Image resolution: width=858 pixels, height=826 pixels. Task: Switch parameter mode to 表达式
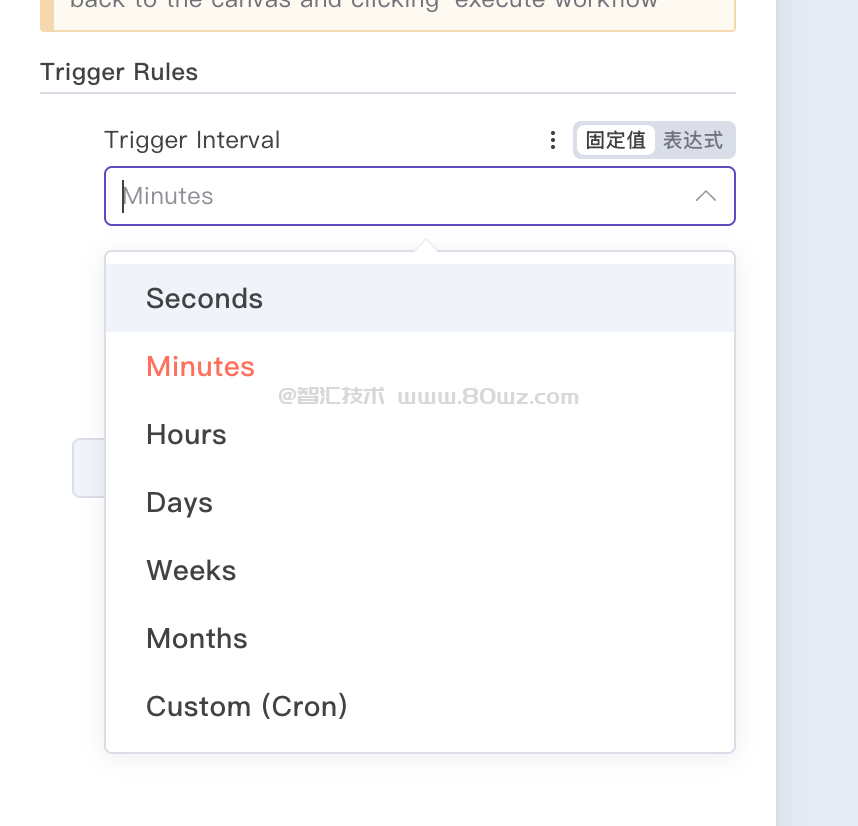coord(693,140)
